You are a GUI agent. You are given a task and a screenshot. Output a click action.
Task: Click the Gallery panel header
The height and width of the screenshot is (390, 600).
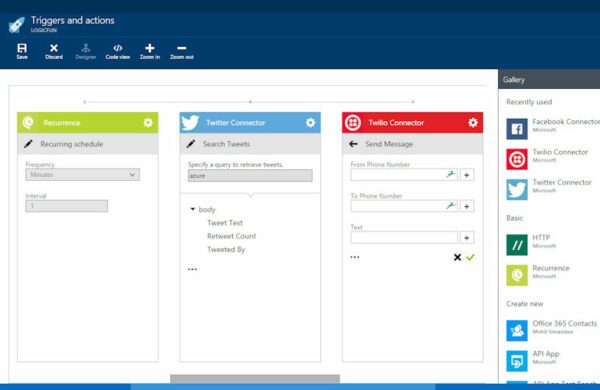click(549, 80)
